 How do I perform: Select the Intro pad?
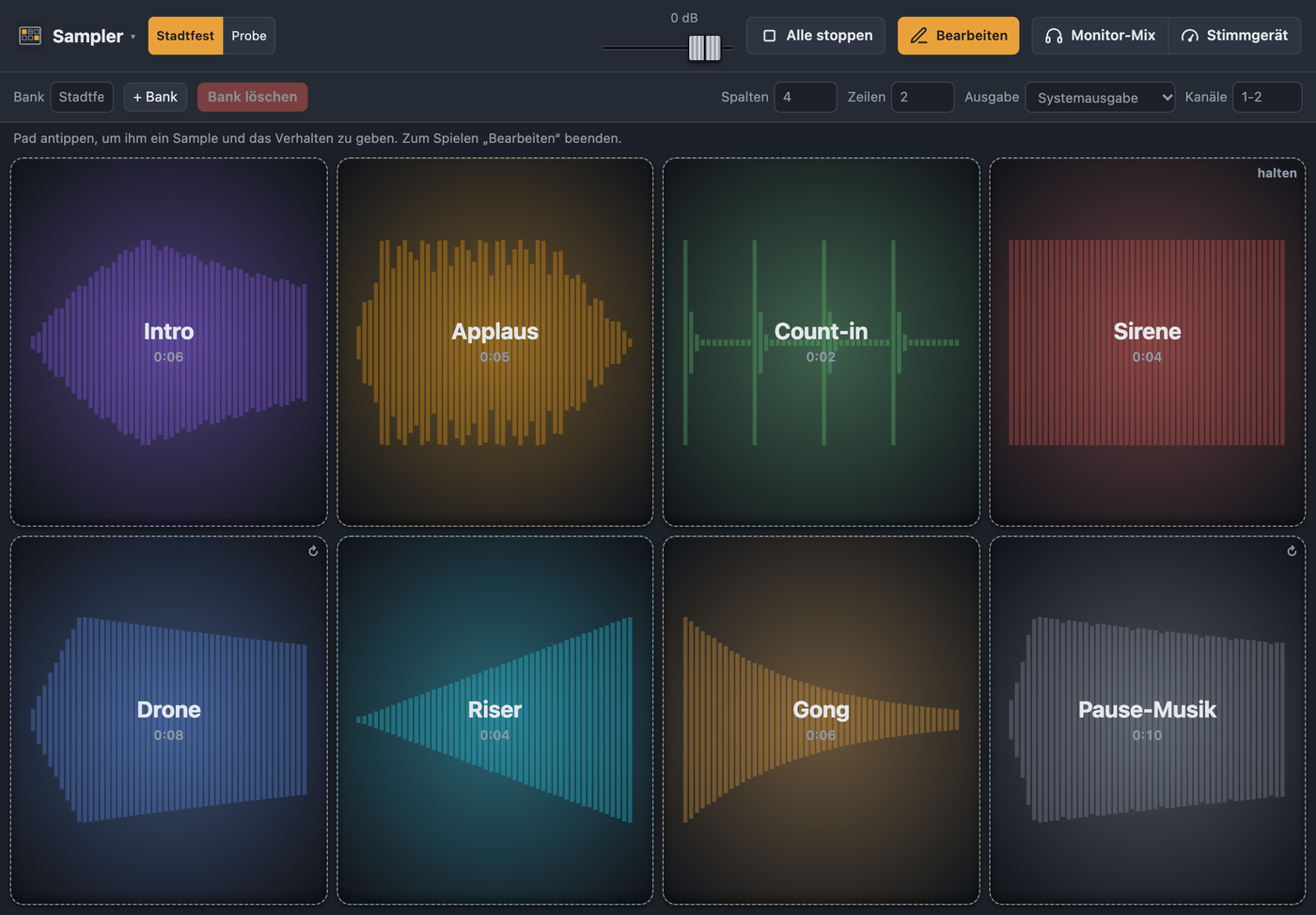169,342
